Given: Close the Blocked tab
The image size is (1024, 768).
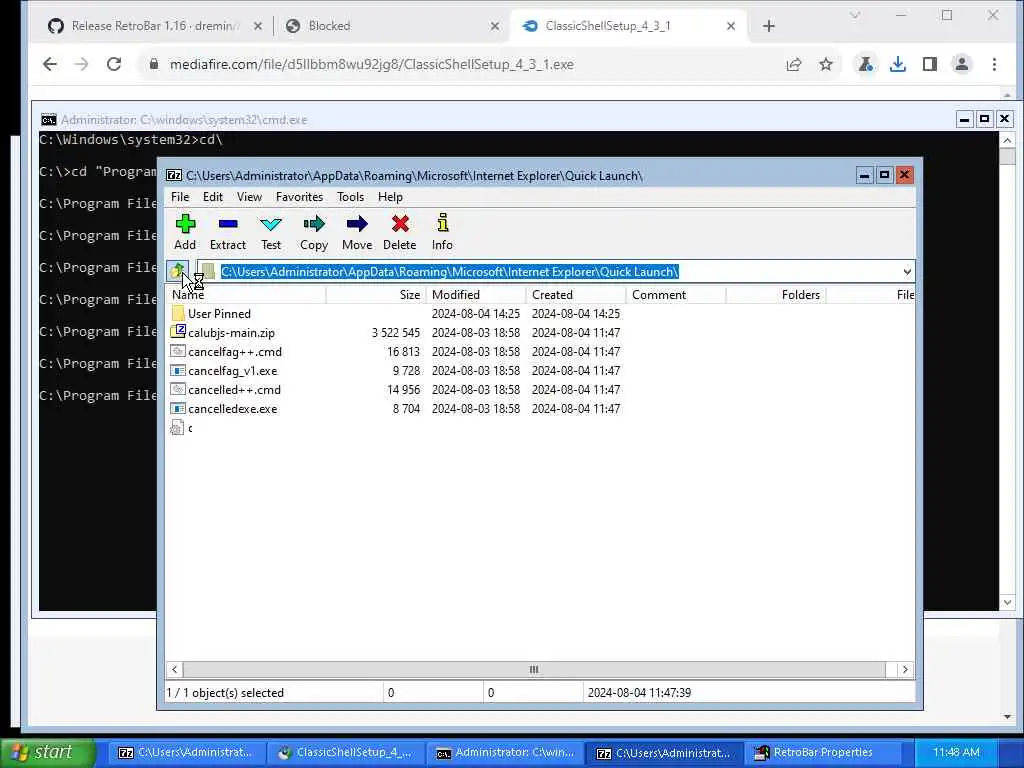Looking at the screenshot, I should pyautogui.click(x=495, y=26).
